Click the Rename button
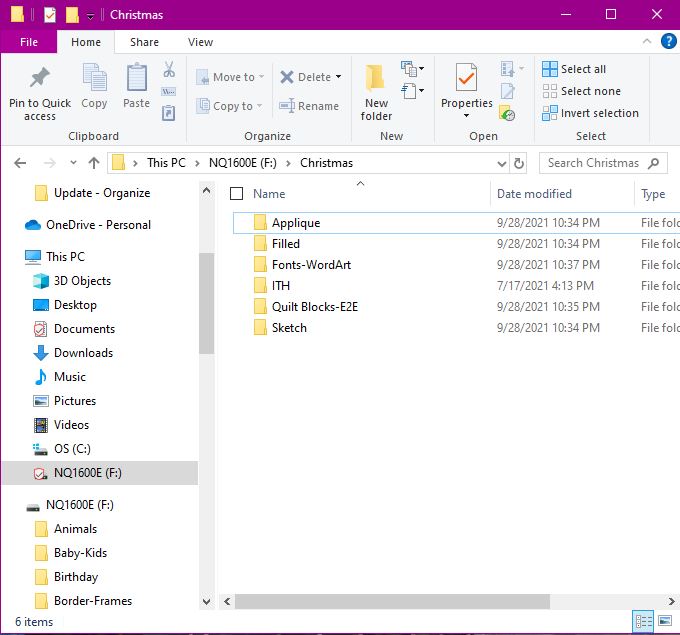The image size is (680, 635). (x=309, y=106)
